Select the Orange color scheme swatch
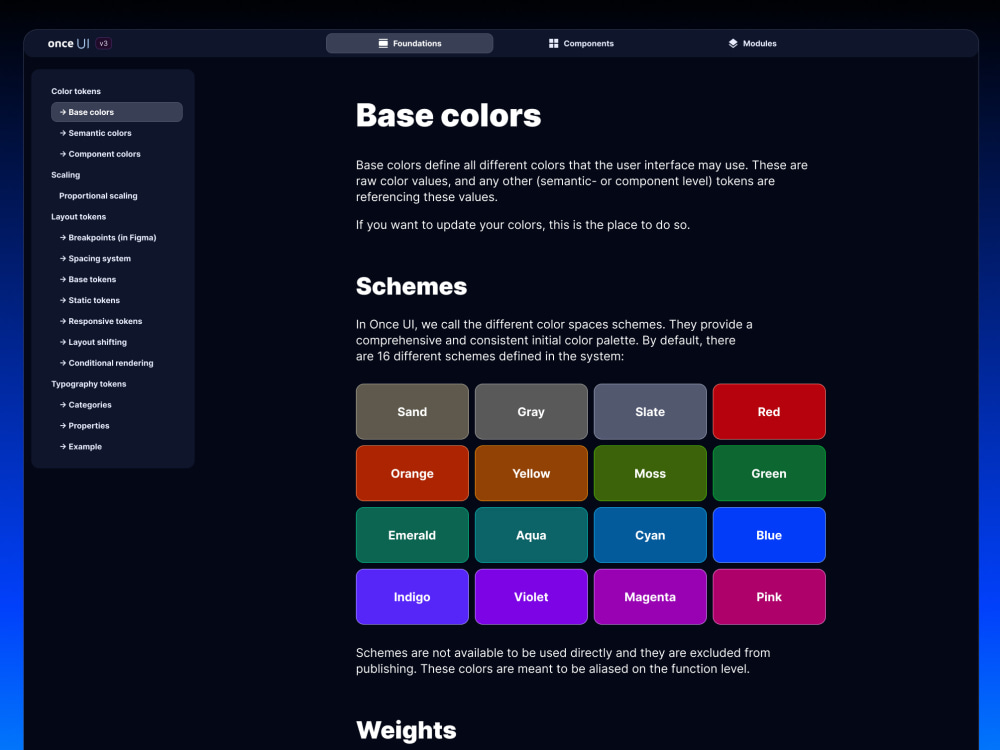This screenshot has height=750, width=1000. (x=412, y=473)
